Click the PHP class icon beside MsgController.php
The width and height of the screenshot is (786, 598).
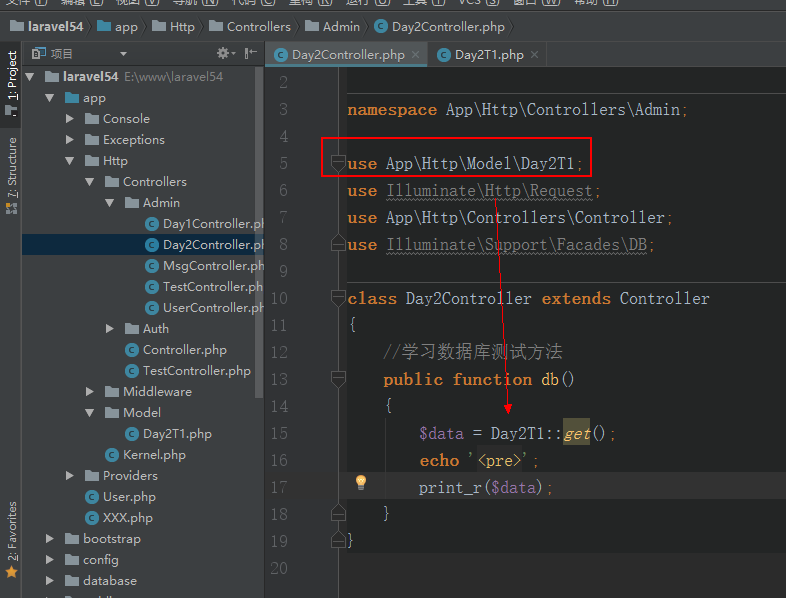152,266
